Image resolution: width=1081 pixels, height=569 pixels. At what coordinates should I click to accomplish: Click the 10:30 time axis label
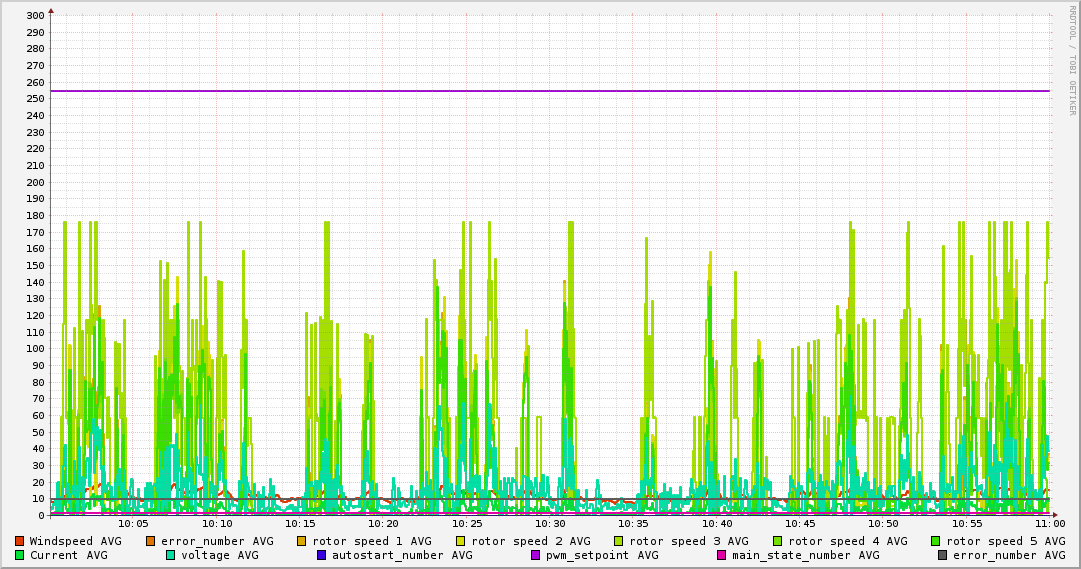click(x=550, y=523)
